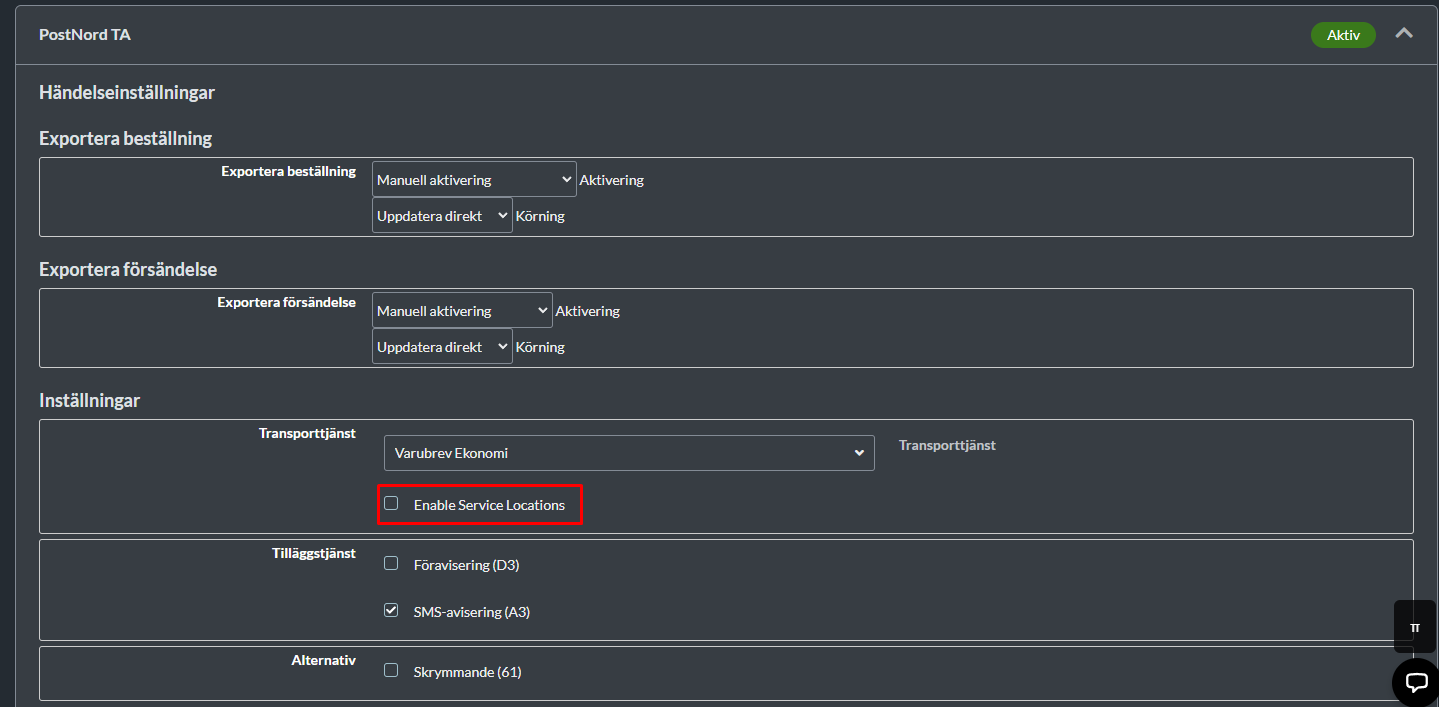Open Exportera försändelse Körning dropdown
The height and width of the screenshot is (707, 1439).
point(442,347)
